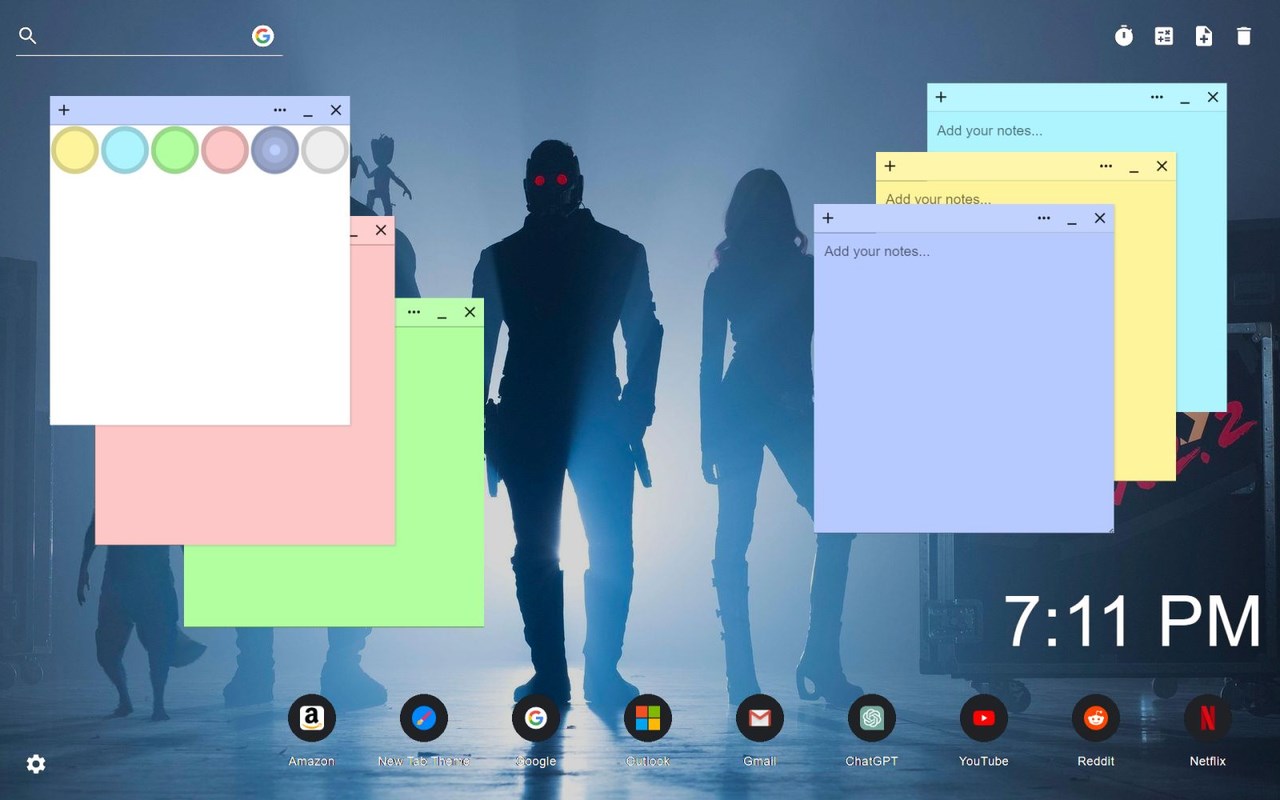The image size is (1280, 800).
Task: Open the timer icon in top toolbar
Action: [x=1124, y=36]
